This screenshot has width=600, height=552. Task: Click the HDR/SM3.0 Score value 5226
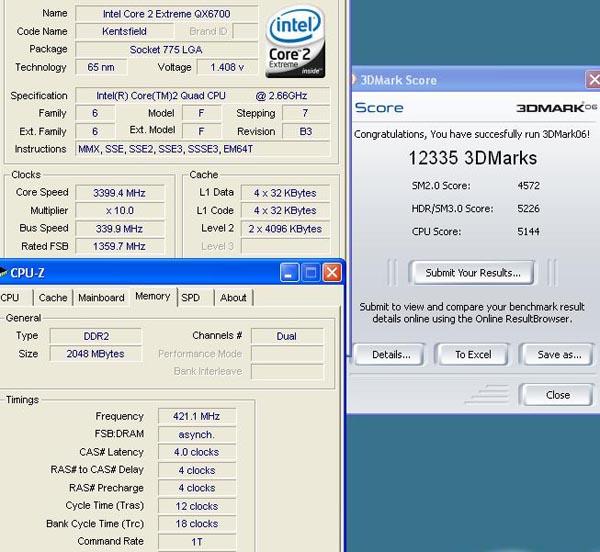tap(528, 208)
